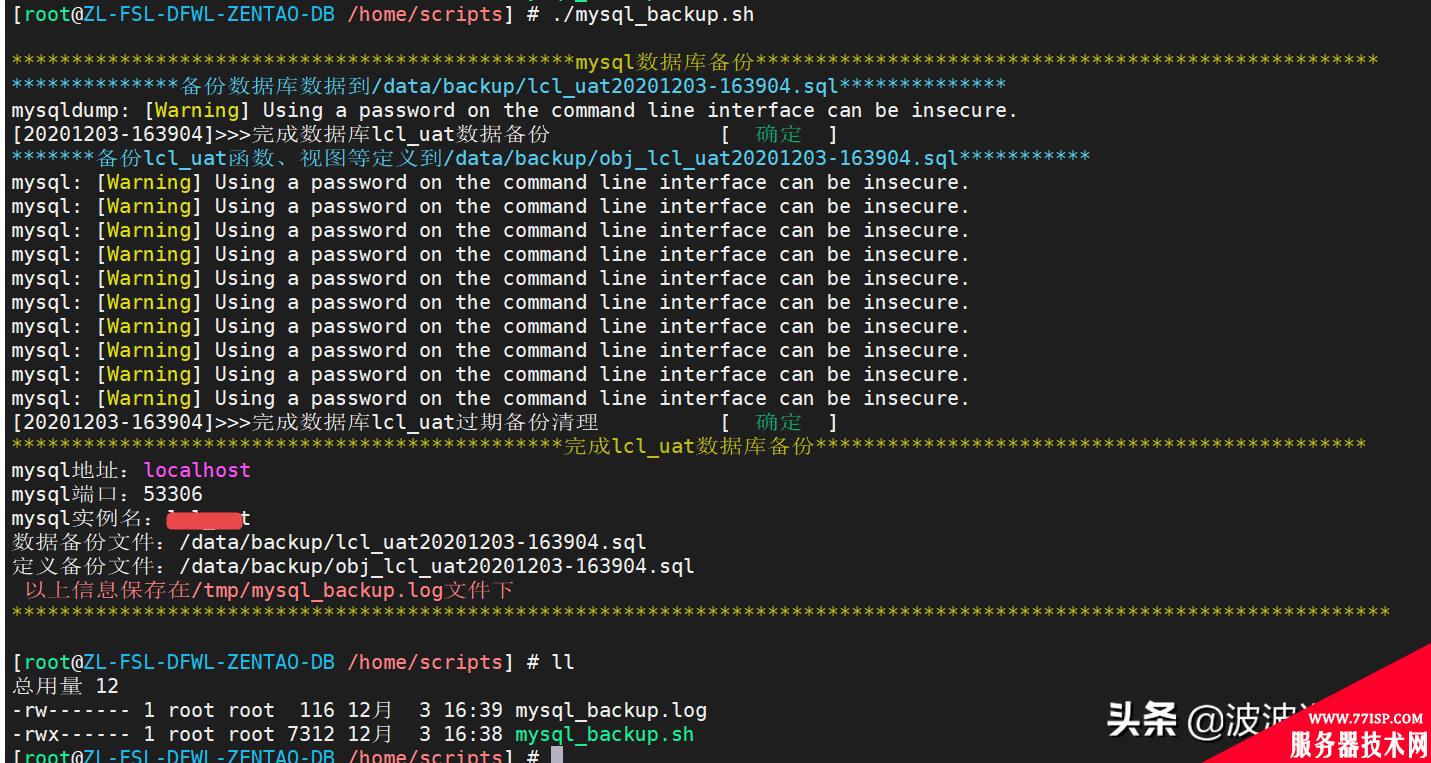Viewport: 1431px width, 763px height.
Task: Click file size 116
Action: tap(317, 710)
